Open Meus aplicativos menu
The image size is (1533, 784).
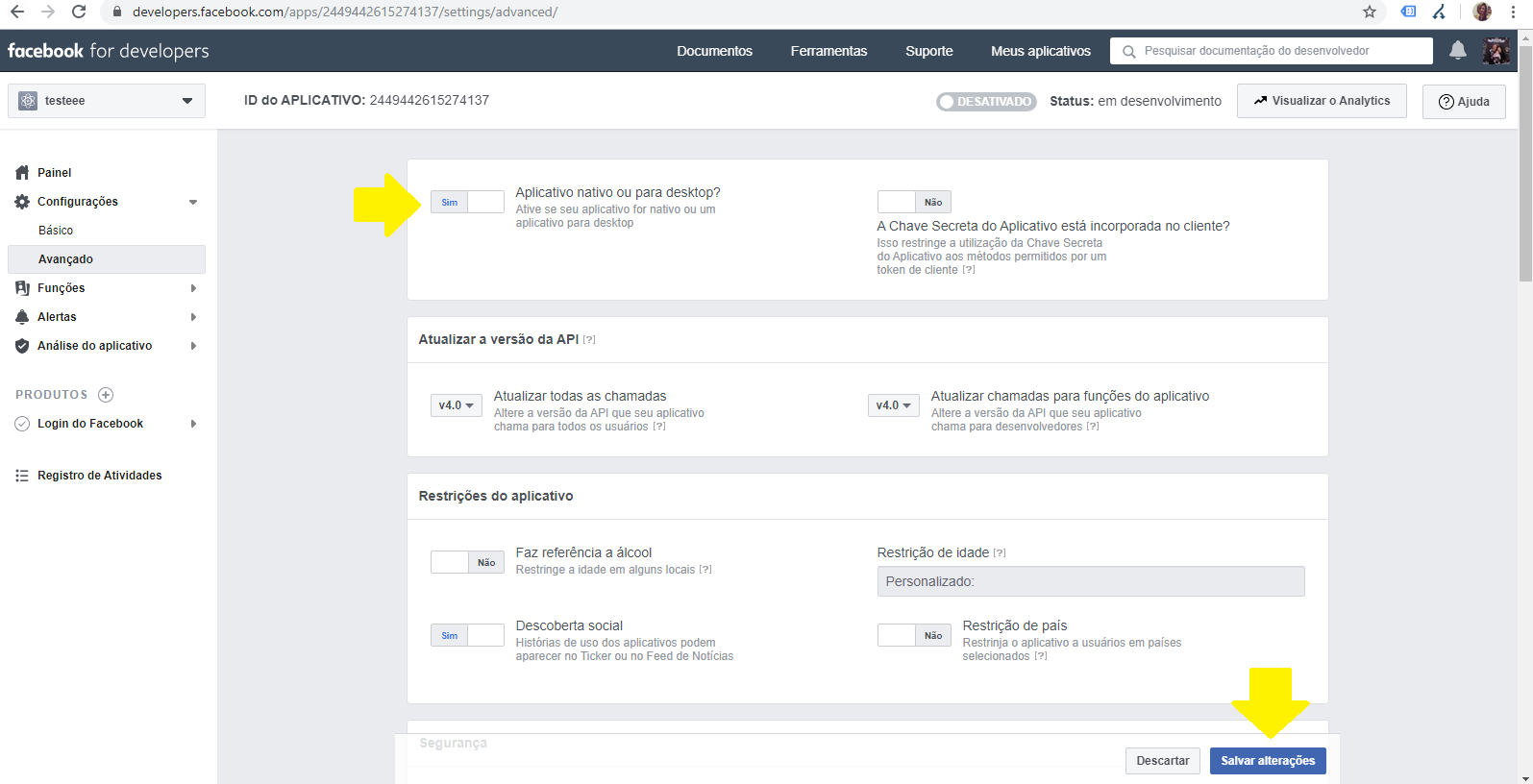(x=1041, y=51)
